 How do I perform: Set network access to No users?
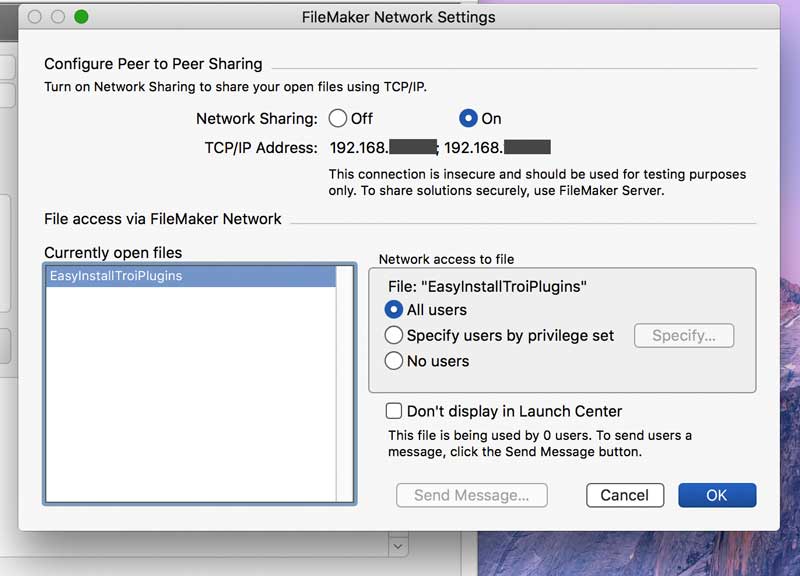[x=394, y=361]
